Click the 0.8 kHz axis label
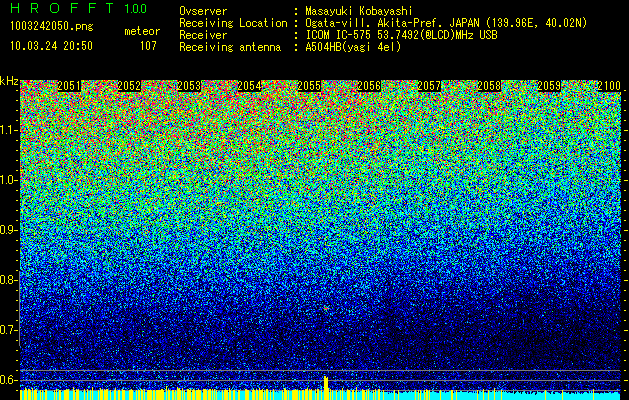629x400 pixels. [8, 280]
